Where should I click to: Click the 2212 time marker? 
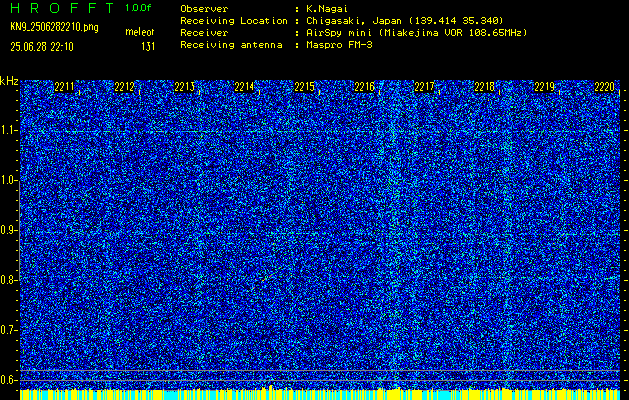124,87
